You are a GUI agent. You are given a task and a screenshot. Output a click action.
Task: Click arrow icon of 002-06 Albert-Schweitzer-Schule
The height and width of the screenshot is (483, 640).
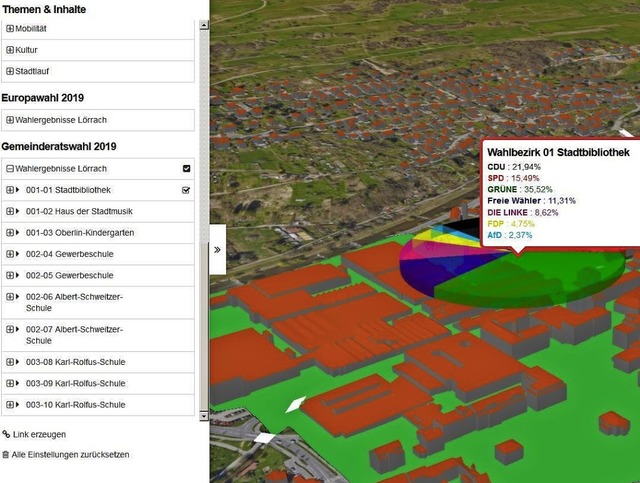[x=18, y=297]
